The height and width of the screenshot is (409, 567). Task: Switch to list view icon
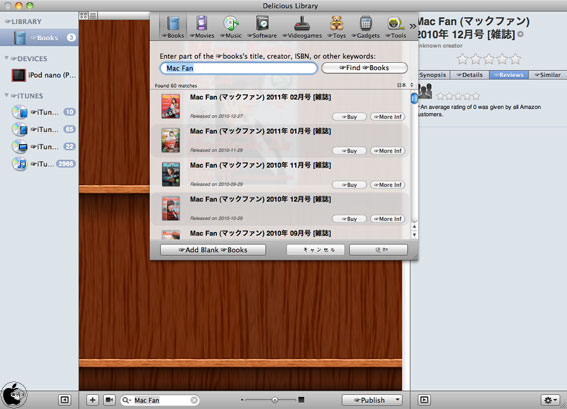tap(93, 16)
